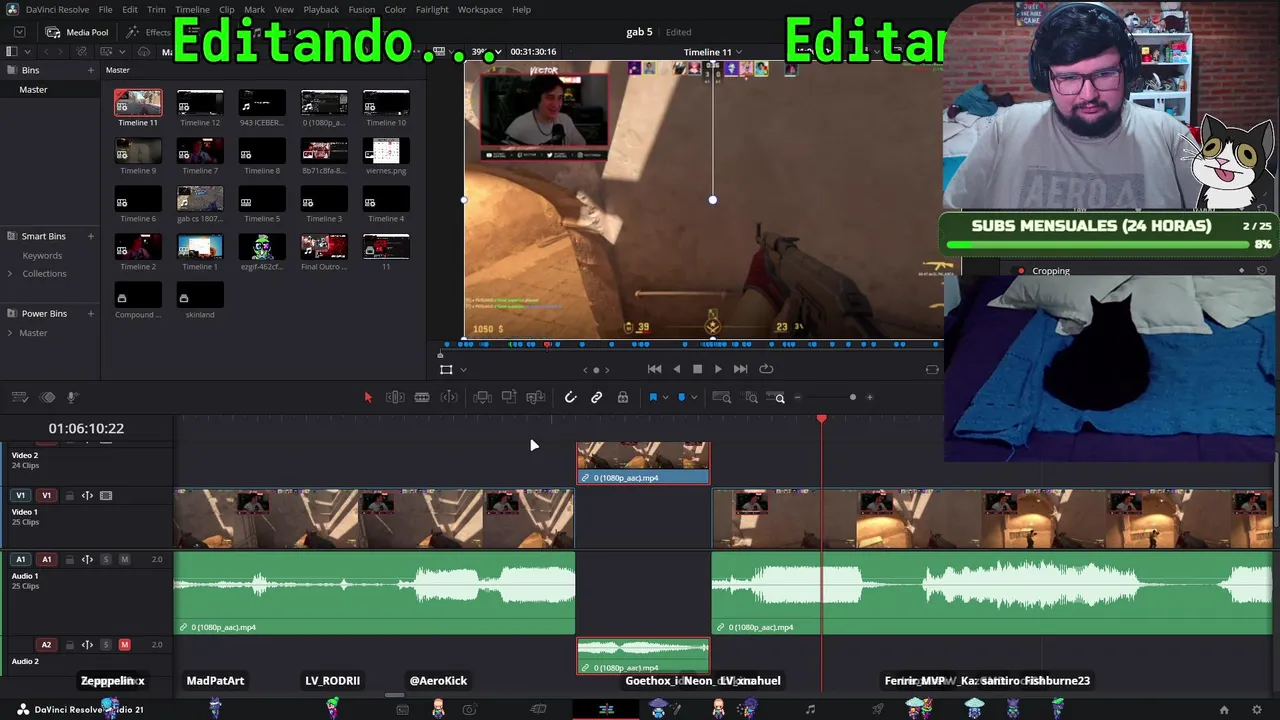Add a blue flag to clip
The width and height of the screenshot is (1280, 720).
(653, 397)
